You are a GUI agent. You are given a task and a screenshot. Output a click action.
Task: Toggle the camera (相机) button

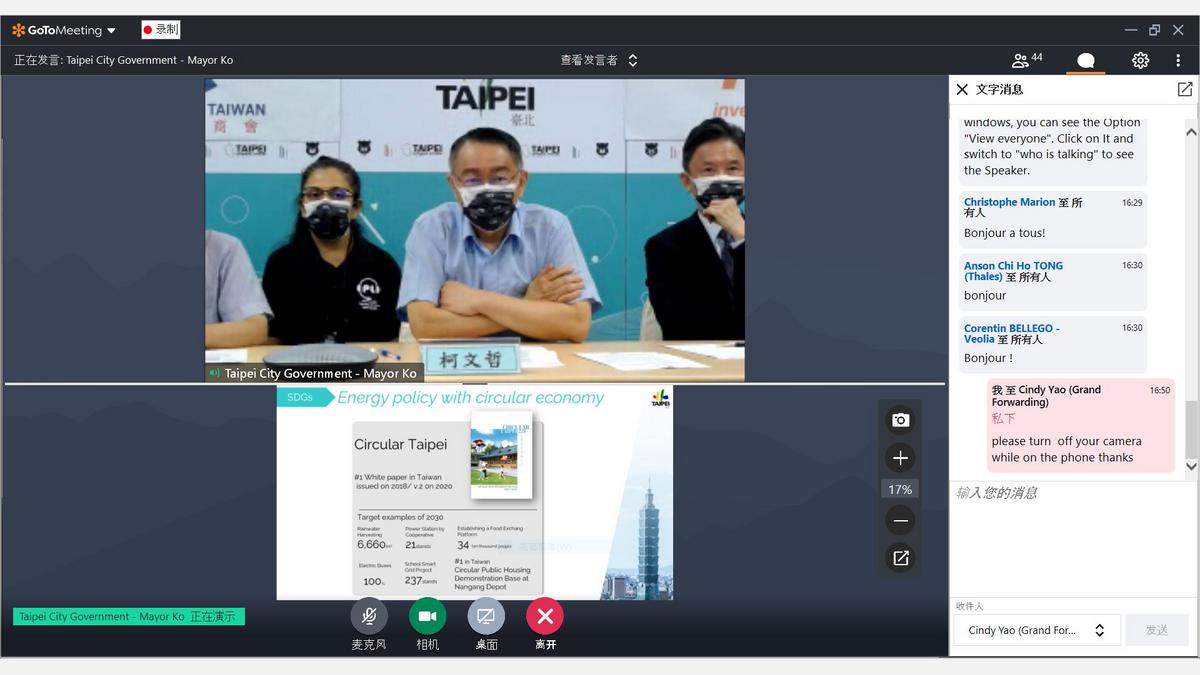[x=427, y=616]
